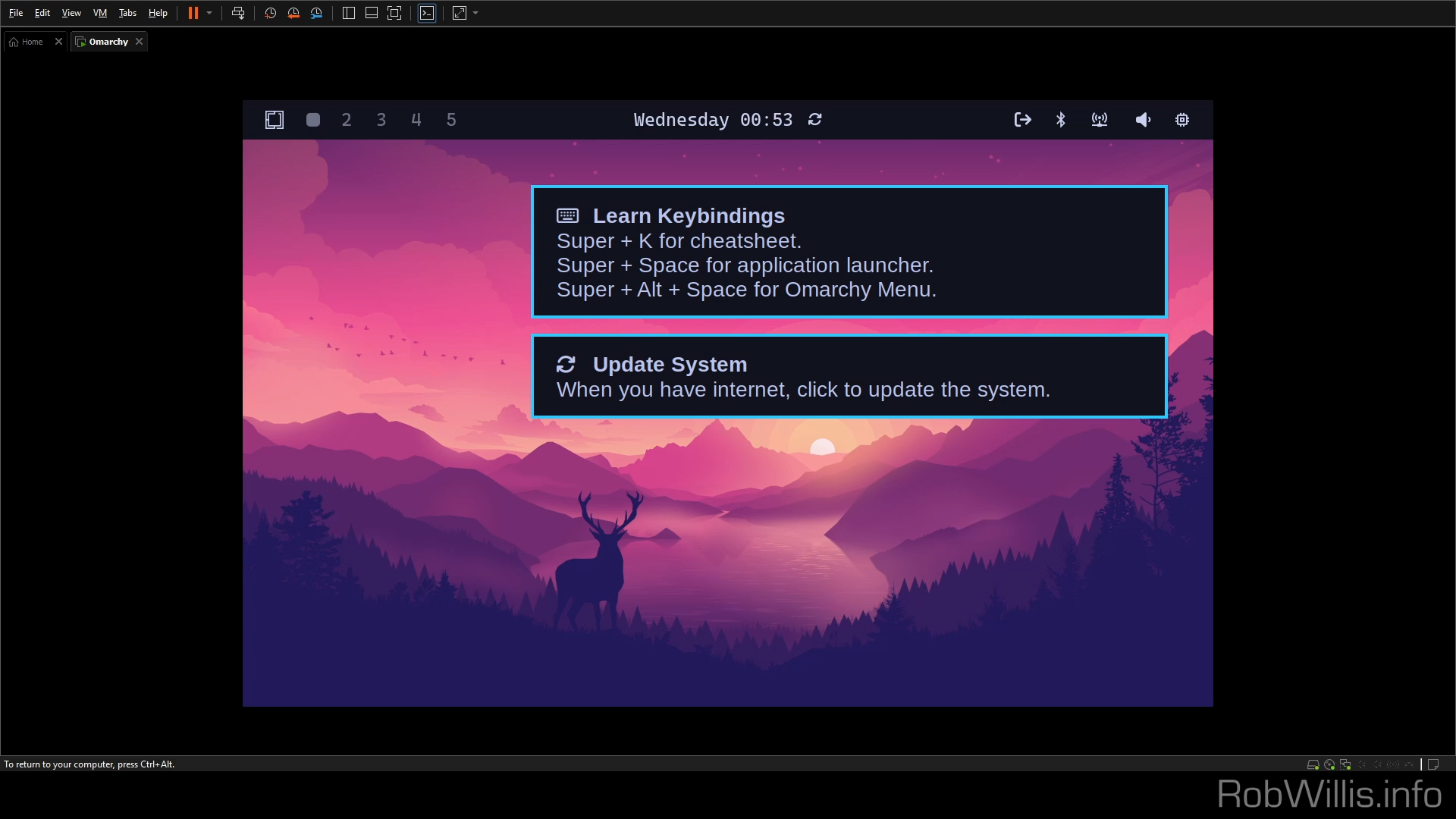Open the VM menu
This screenshot has width=1456, height=819.
(x=99, y=13)
